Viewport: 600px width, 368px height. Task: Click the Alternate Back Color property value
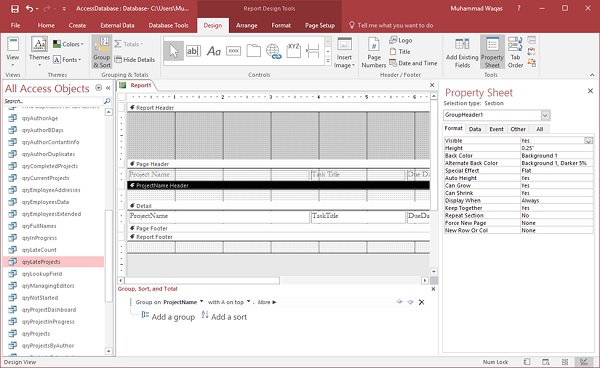coord(556,163)
